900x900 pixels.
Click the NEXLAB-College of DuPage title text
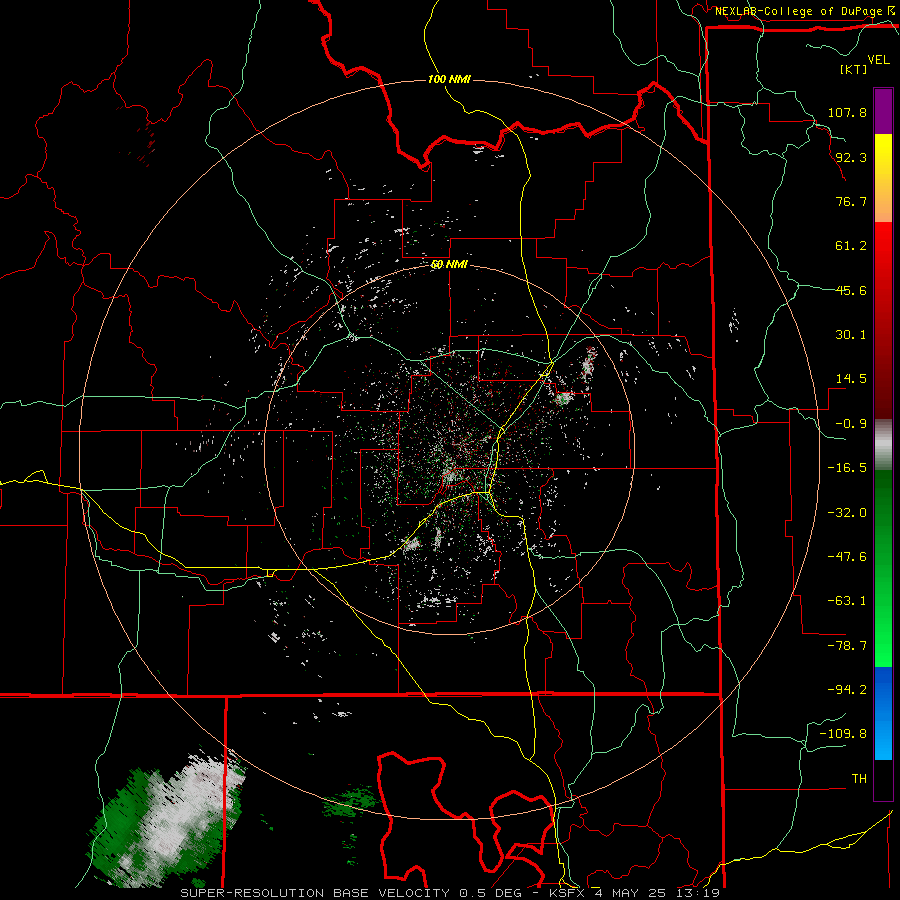[798, 11]
